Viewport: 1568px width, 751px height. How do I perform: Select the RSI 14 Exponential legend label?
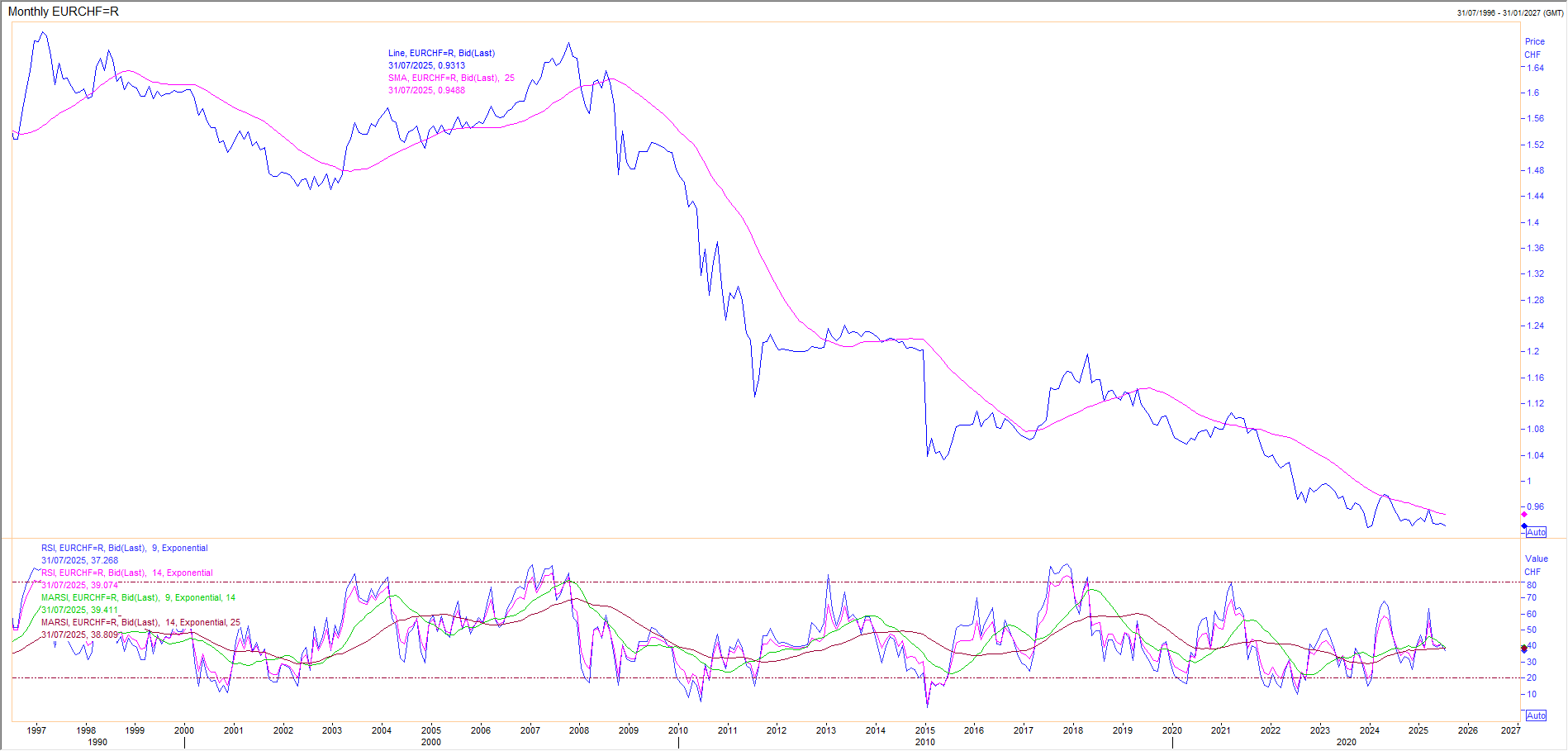tap(126, 573)
